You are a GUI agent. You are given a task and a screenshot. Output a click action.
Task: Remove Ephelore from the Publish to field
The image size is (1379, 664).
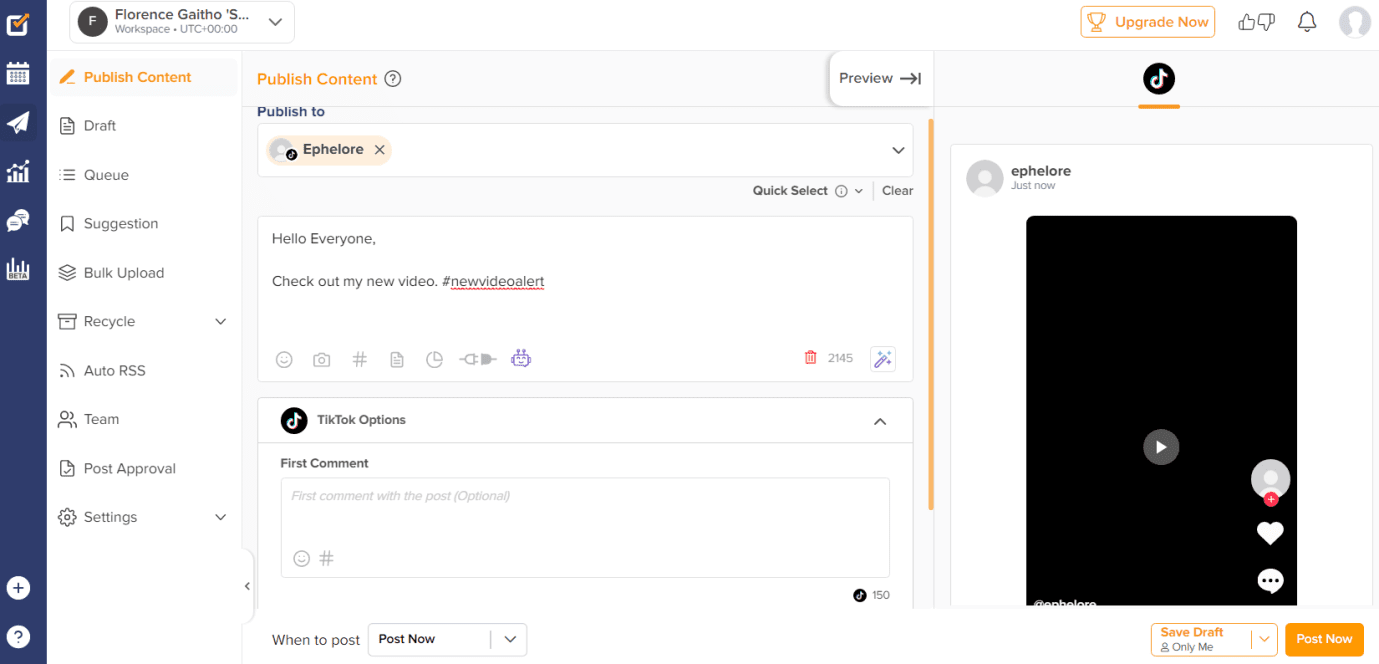pos(379,149)
